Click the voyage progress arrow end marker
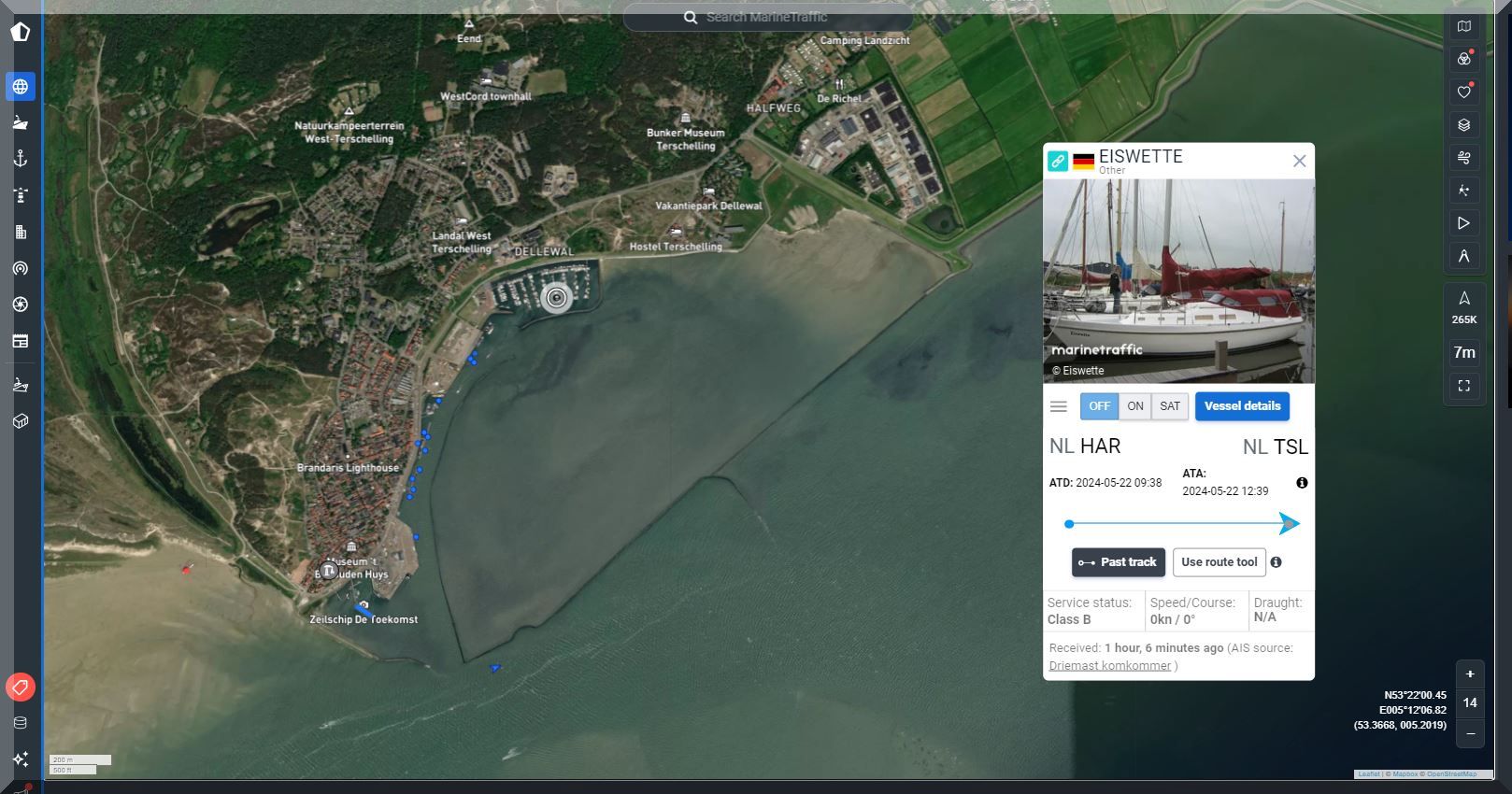1512x794 pixels. [x=1289, y=524]
